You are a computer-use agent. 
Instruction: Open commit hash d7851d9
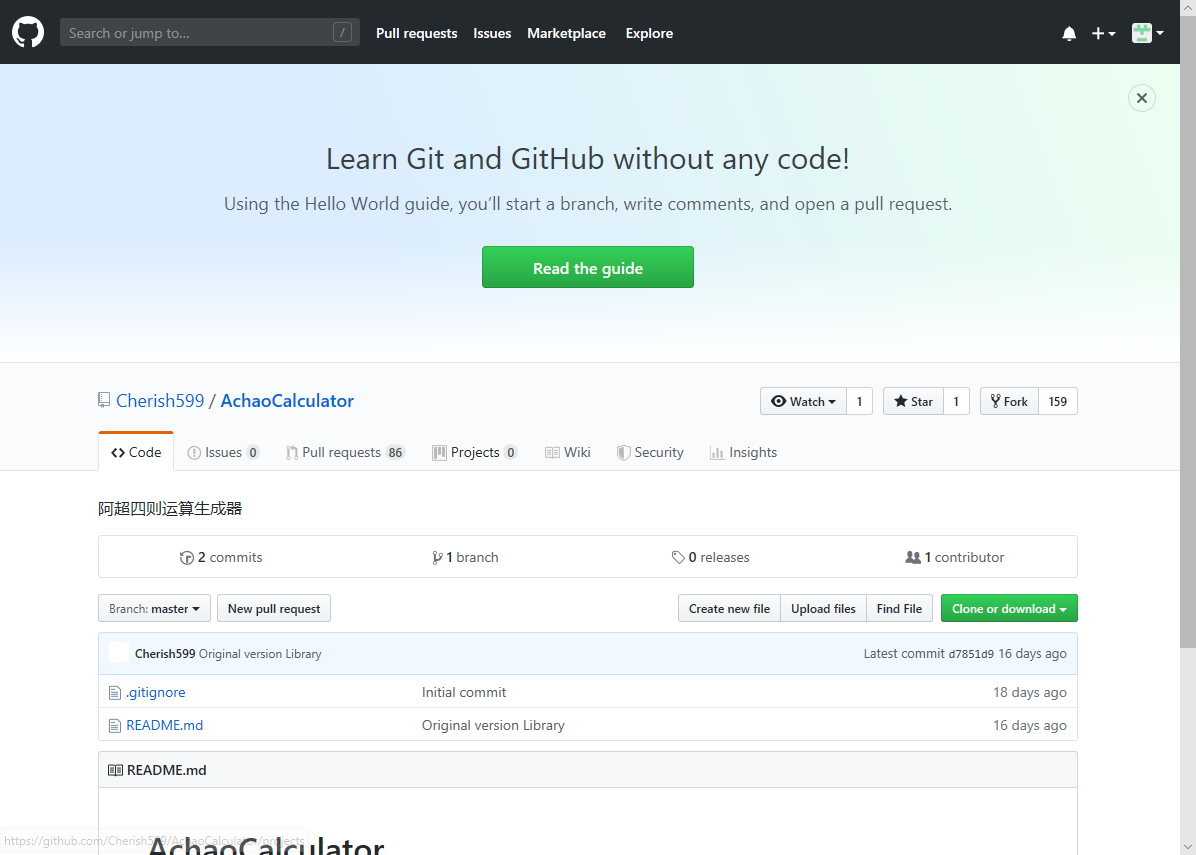[x=971, y=654]
